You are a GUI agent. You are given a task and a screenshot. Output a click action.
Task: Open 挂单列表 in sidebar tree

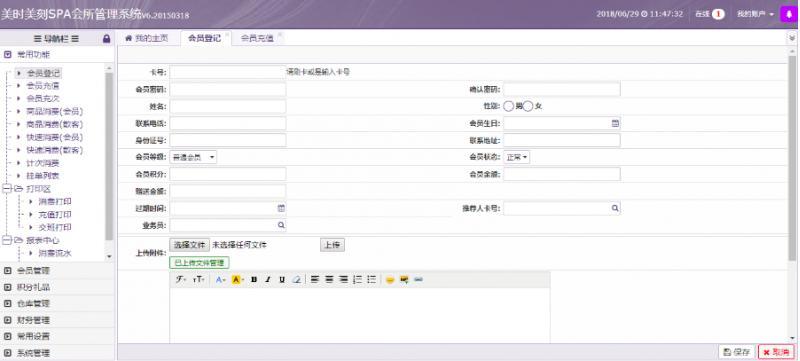pos(43,176)
